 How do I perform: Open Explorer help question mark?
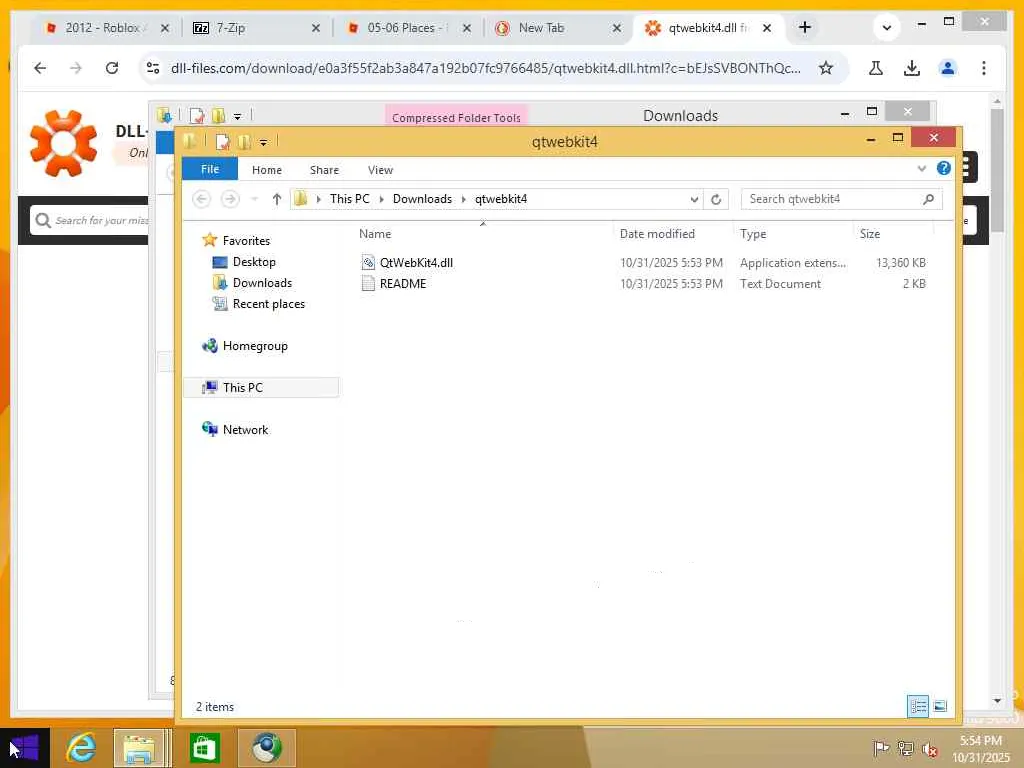pos(944,168)
